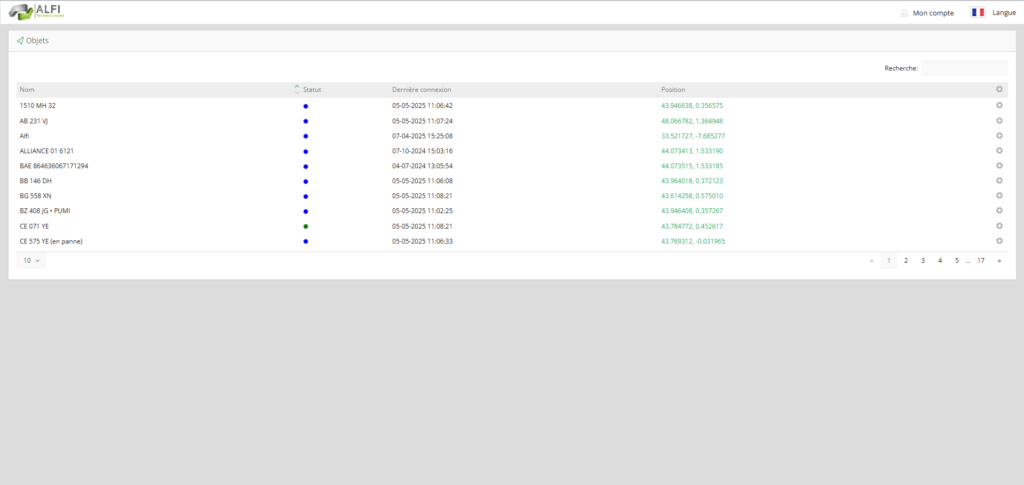
Task: Click in the Recherche search field
Action: (963, 68)
